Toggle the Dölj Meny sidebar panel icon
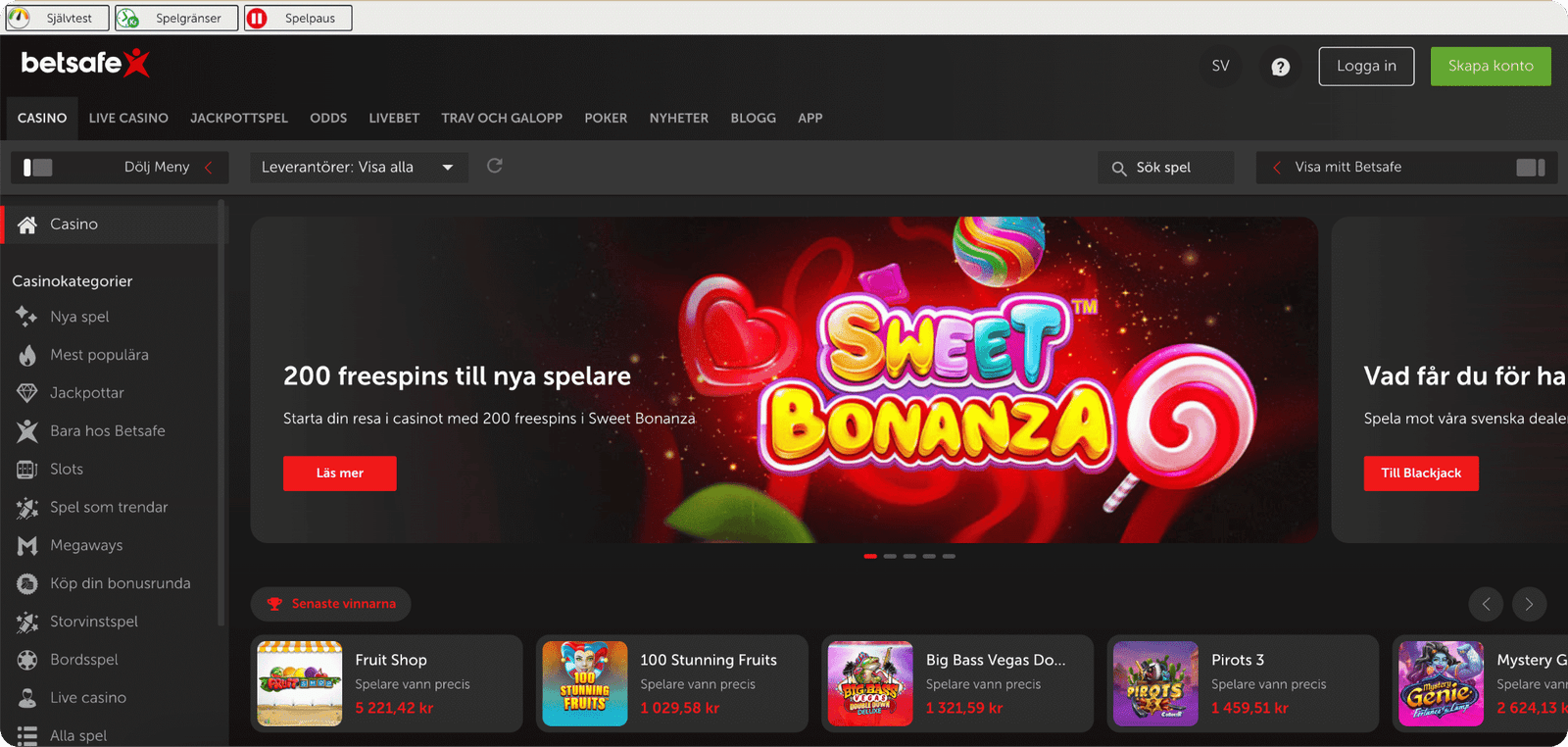This screenshot has width=1568, height=747. coord(38,168)
